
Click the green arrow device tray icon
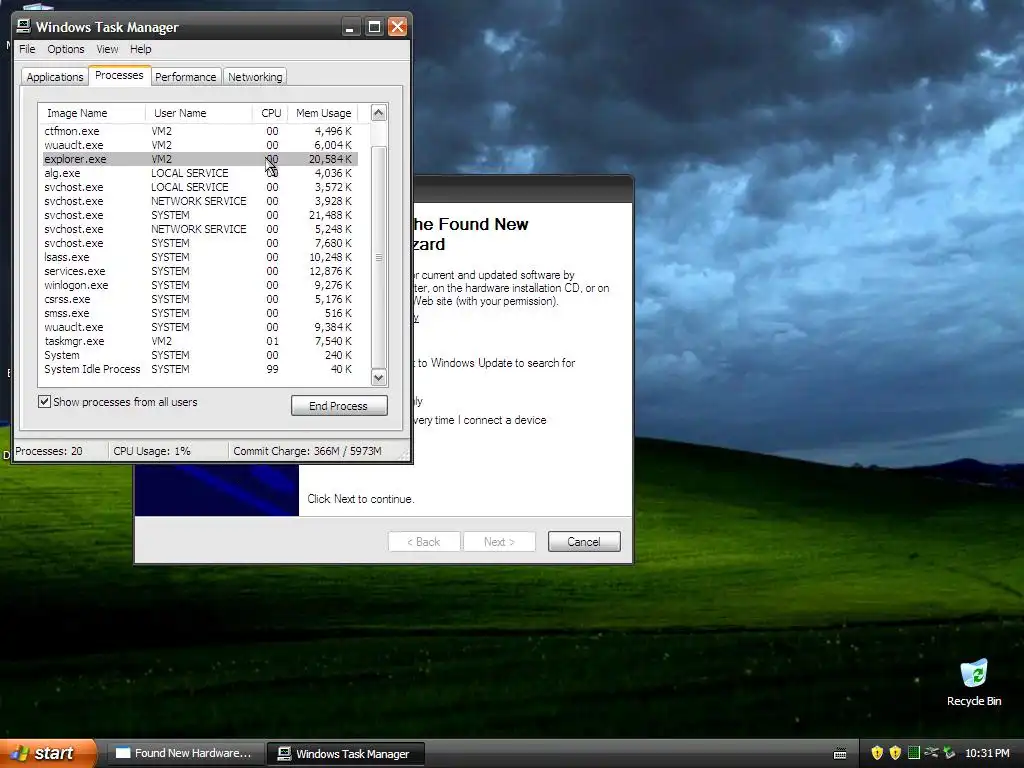pos(949,753)
